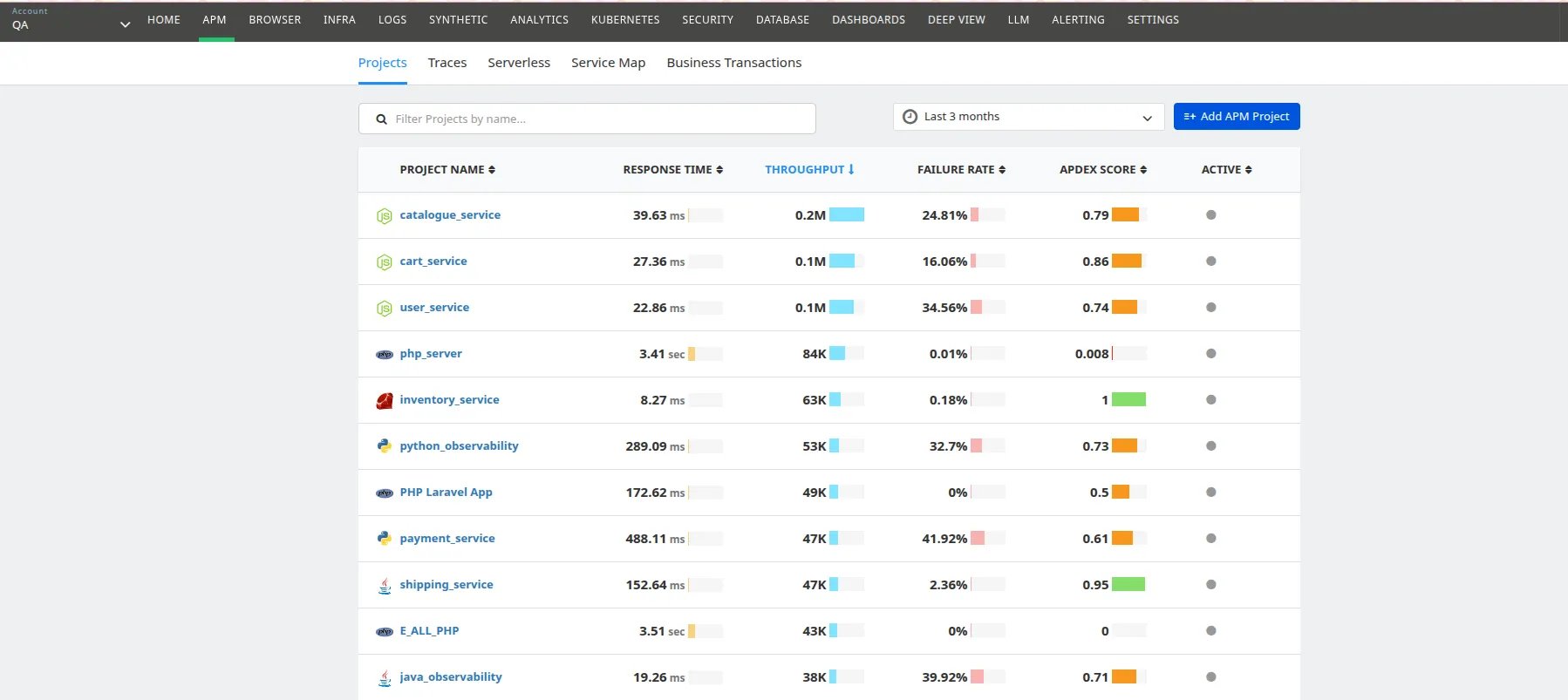Screen dimensions: 1568x700
Task: Click the Java icon beside java_observability
Action: pyautogui.click(x=384, y=677)
